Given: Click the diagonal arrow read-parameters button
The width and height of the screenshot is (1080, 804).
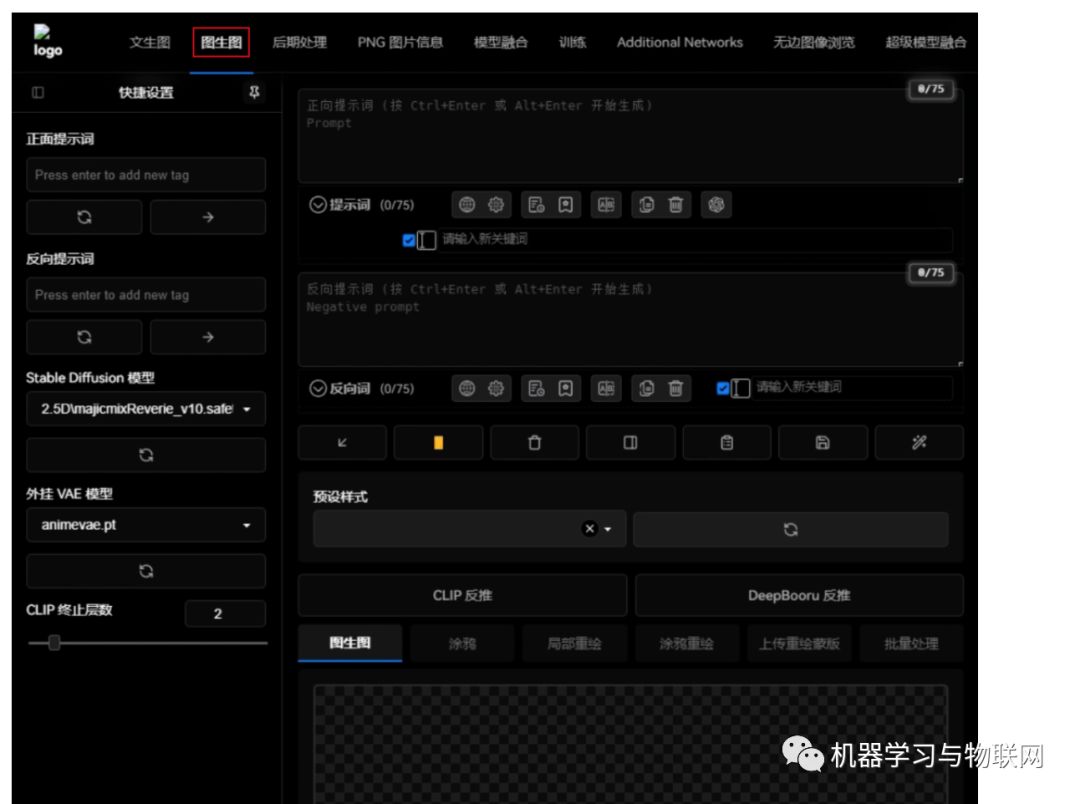Looking at the screenshot, I should point(342,442).
